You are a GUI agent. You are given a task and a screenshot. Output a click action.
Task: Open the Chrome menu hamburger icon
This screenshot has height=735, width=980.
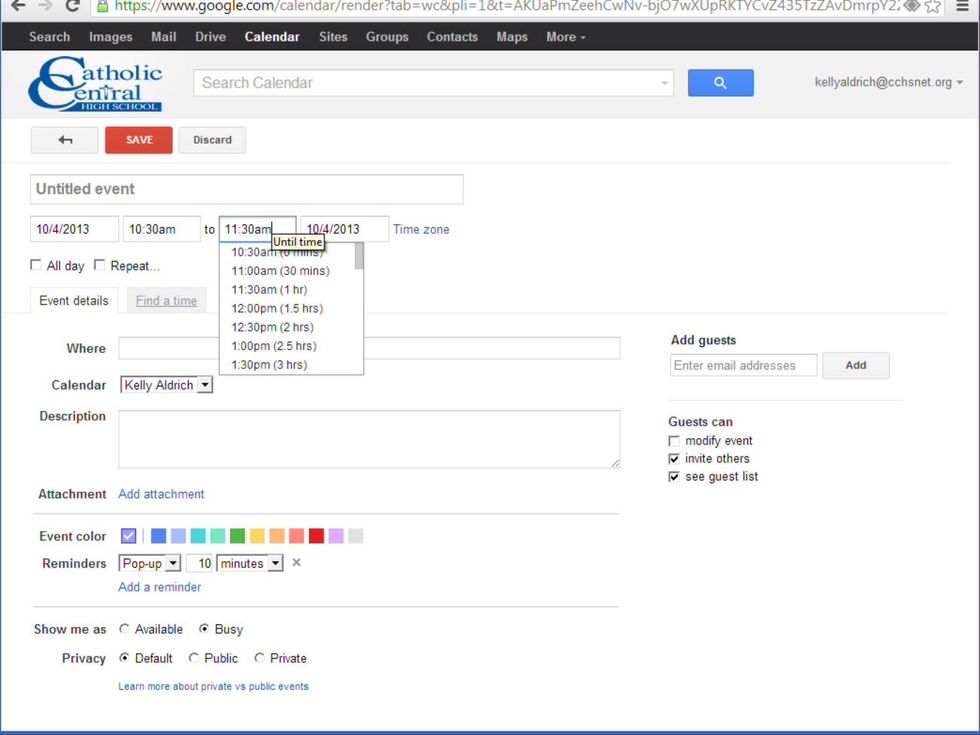point(962,6)
